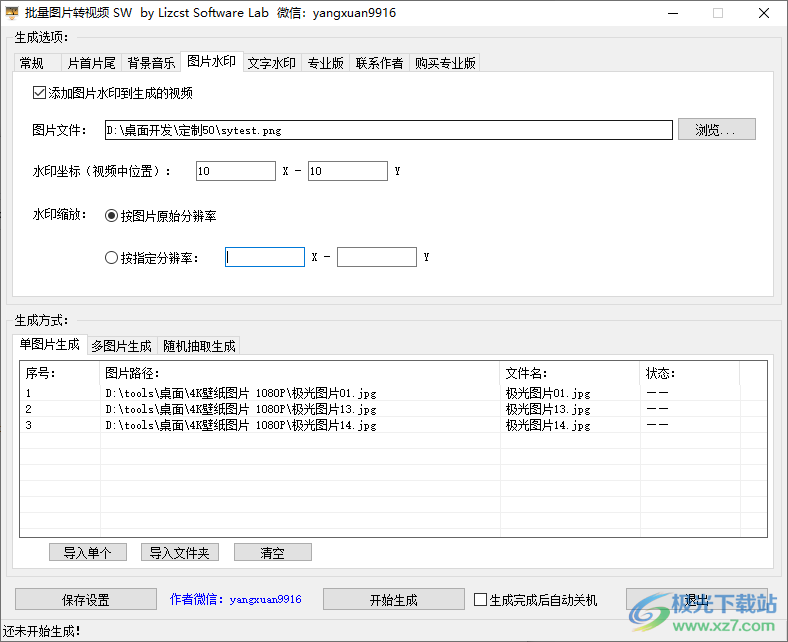Click the 保存设置 button
This screenshot has width=788, height=642.
85,599
